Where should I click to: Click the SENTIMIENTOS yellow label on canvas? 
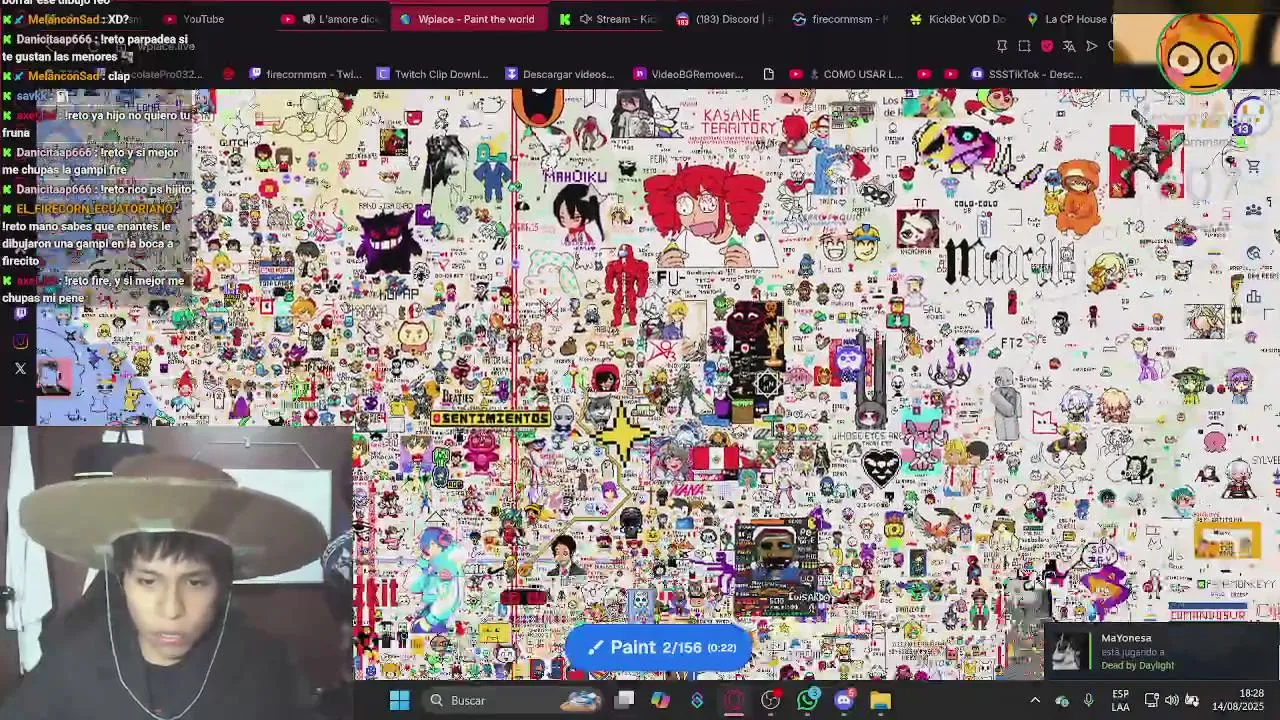[490, 418]
